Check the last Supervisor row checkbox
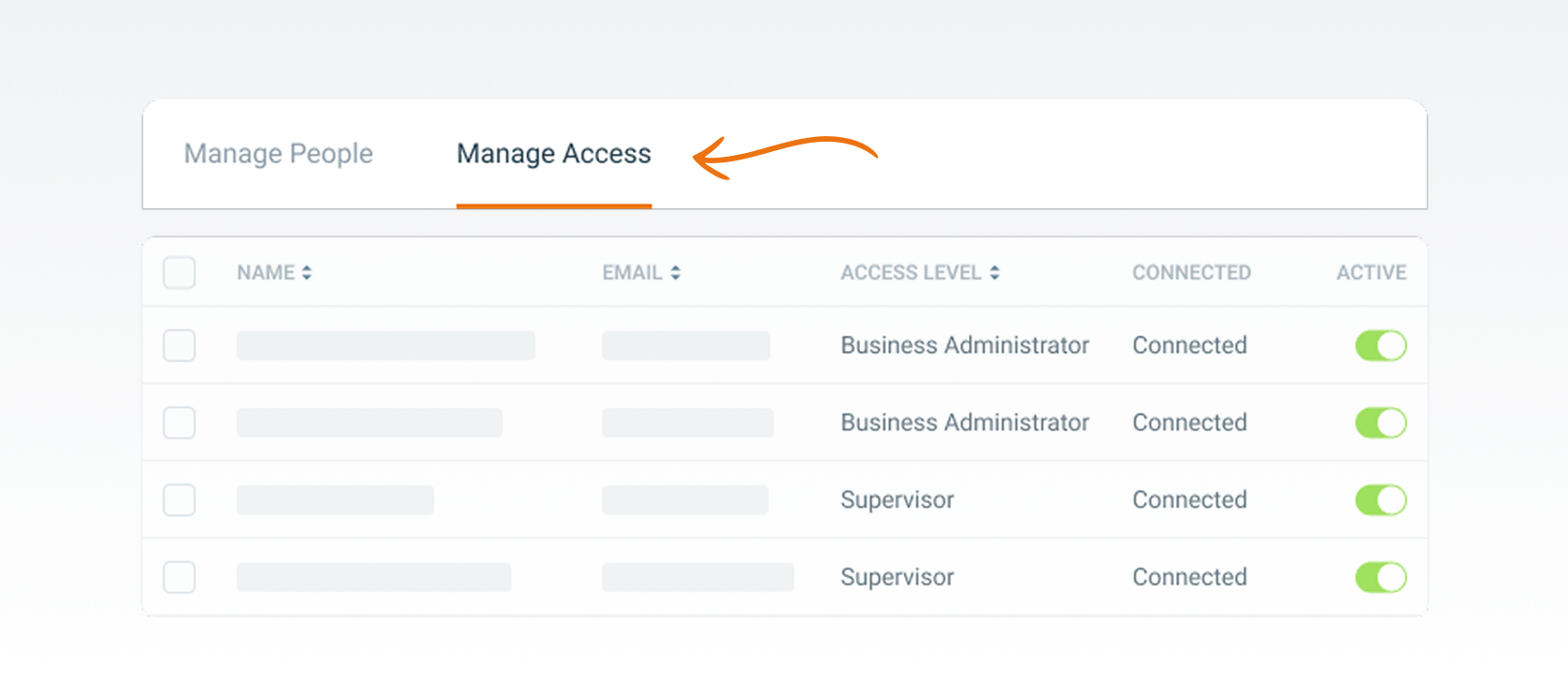Screen dimensions: 1568x685 coord(179,577)
